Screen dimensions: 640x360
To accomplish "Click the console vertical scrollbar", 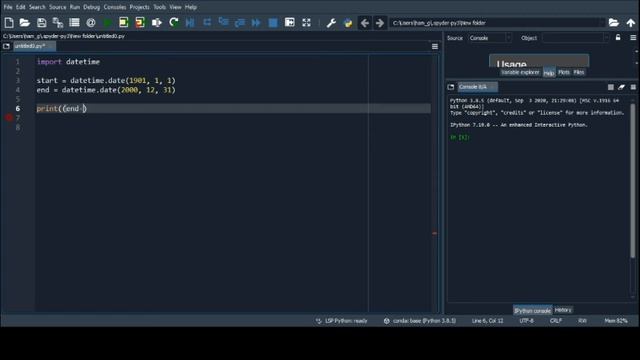I will (633, 181).
